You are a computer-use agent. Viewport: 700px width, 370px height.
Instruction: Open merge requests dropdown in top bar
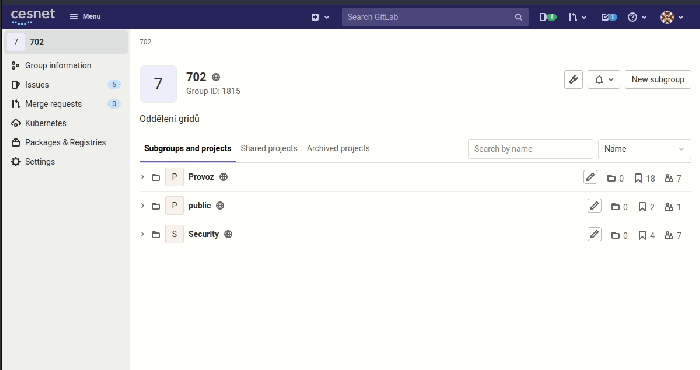point(577,17)
